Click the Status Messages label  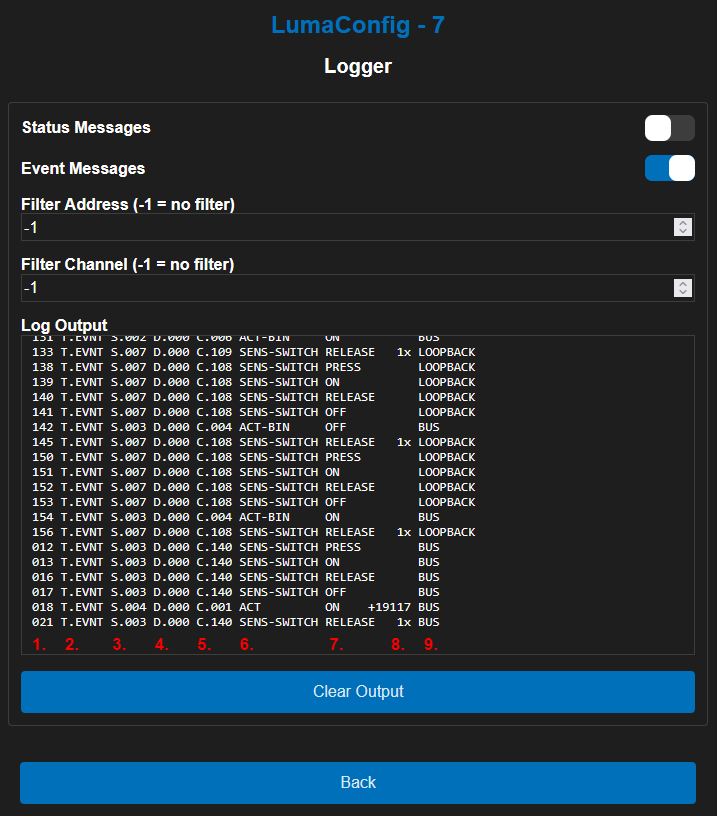(x=86, y=128)
